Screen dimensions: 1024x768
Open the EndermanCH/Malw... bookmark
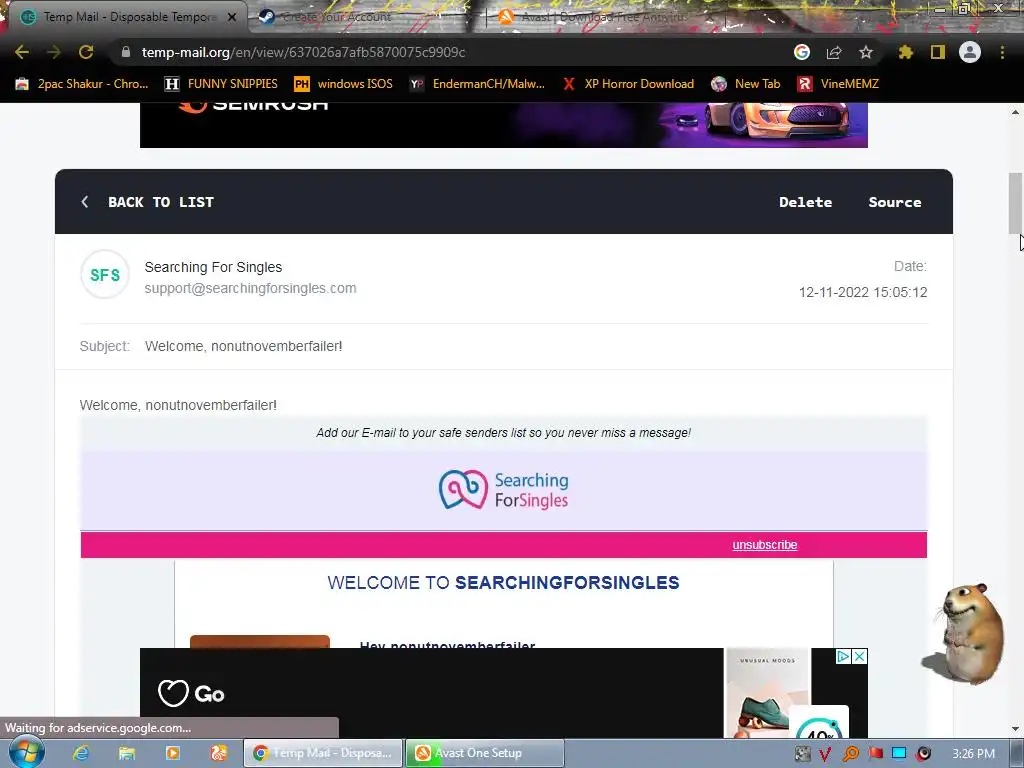477,84
